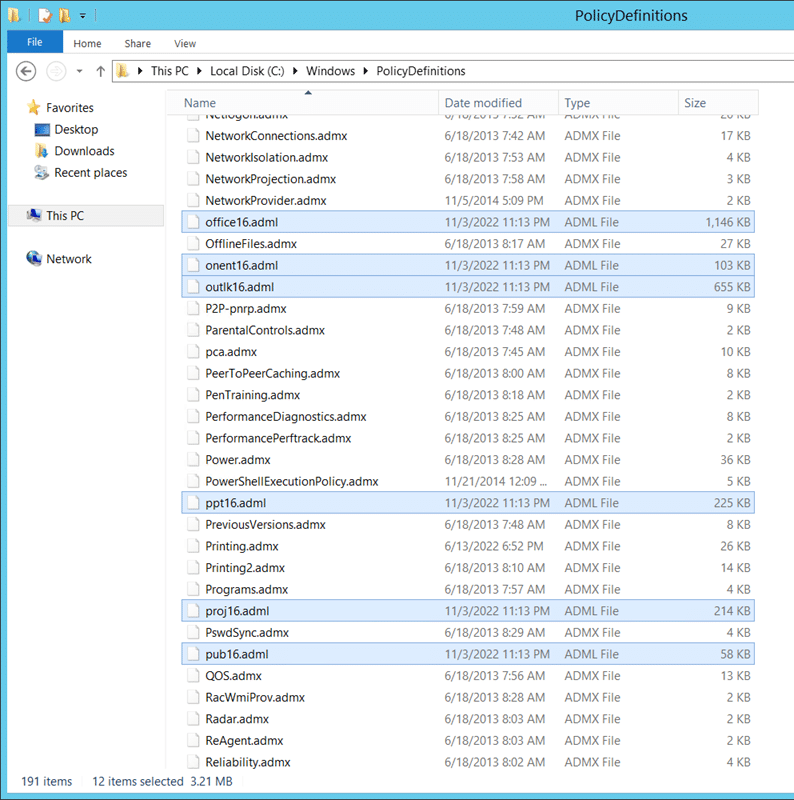Select This PC in navigation pane
The height and width of the screenshot is (800, 794).
pyautogui.click(x=65, y=216)
